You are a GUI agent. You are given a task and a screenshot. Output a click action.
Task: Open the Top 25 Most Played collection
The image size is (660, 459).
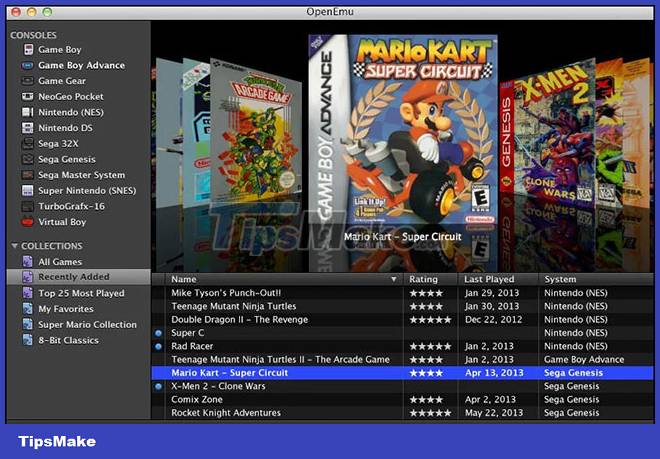click(x=81, y=293)
